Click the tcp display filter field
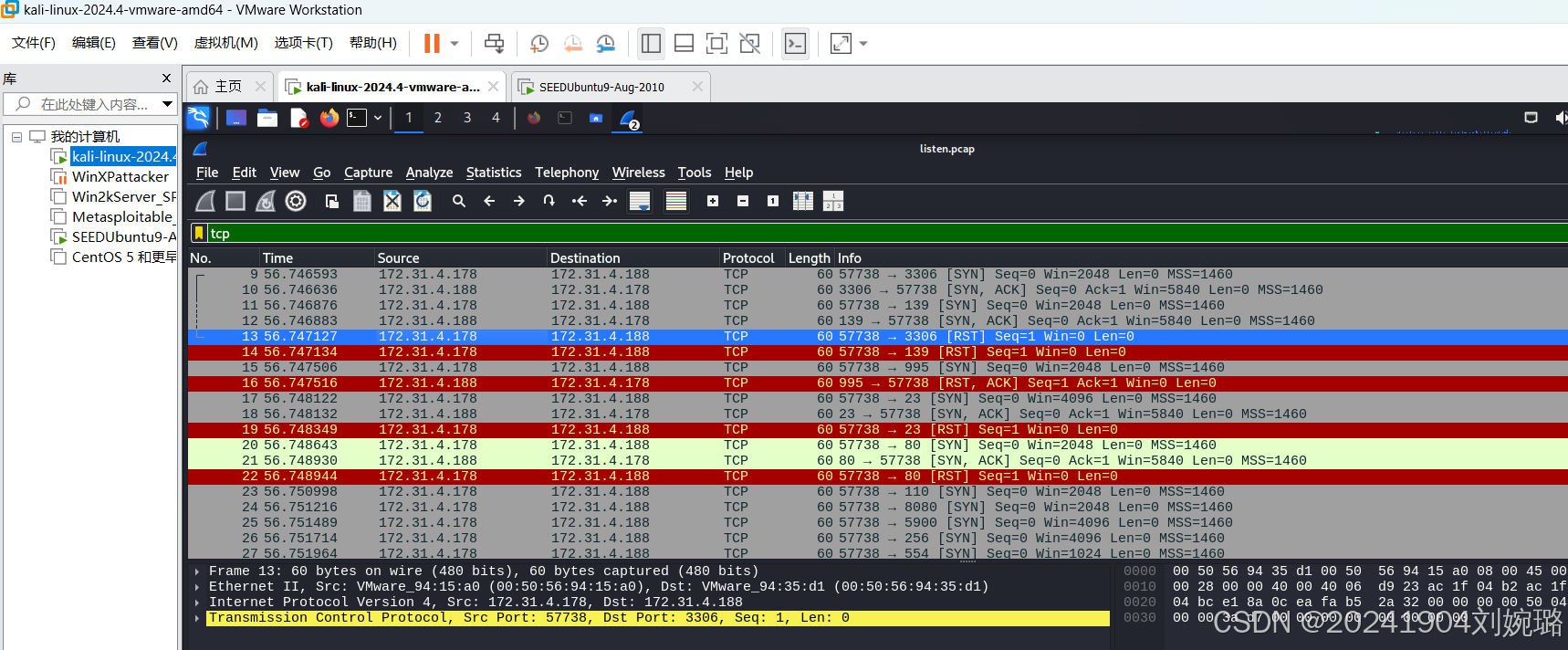Image resolution: width=1568 pixels, height=650 pixels. click(885, 234)
